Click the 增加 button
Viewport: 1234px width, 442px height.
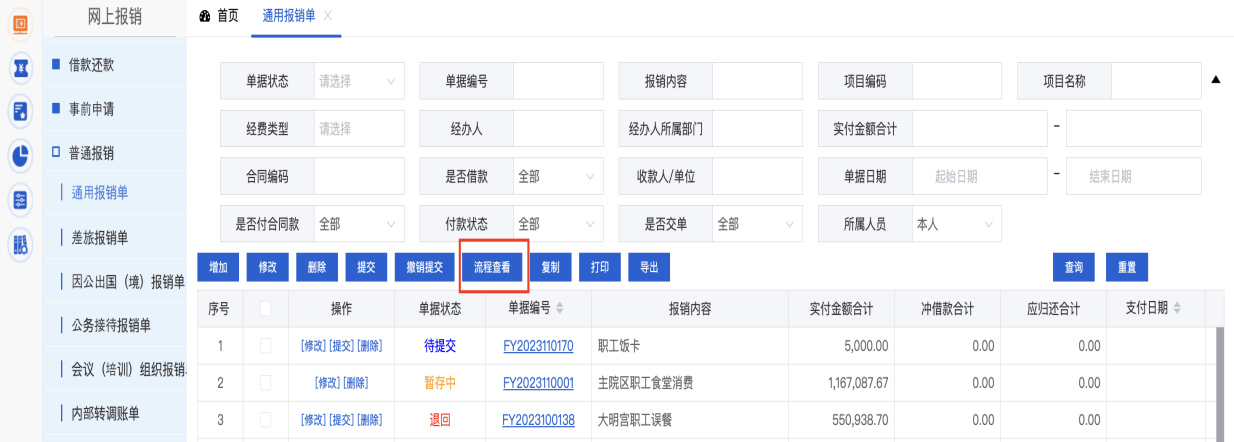[218, 267]
